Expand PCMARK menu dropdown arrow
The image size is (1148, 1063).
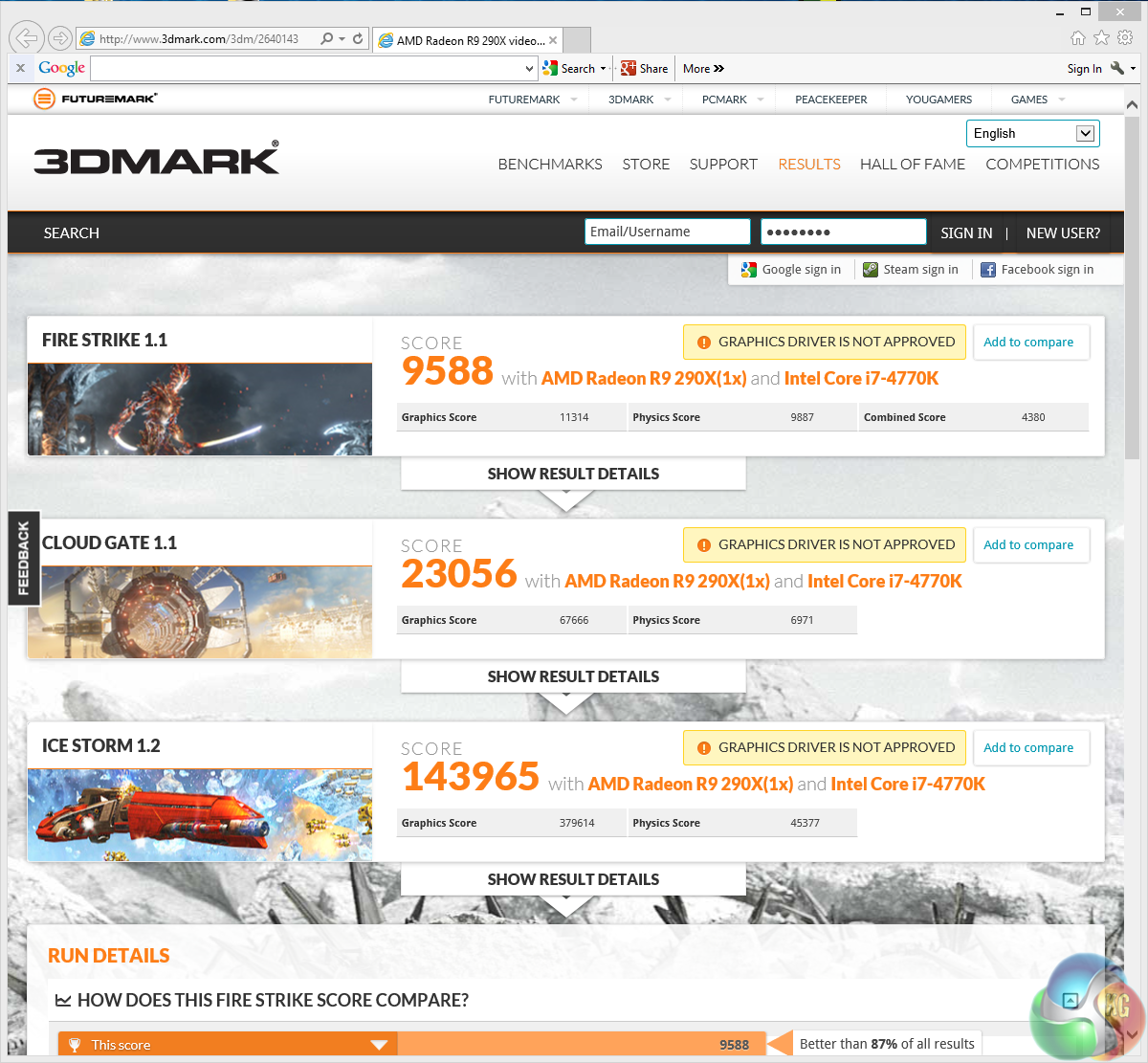click(x=761, y=100)
